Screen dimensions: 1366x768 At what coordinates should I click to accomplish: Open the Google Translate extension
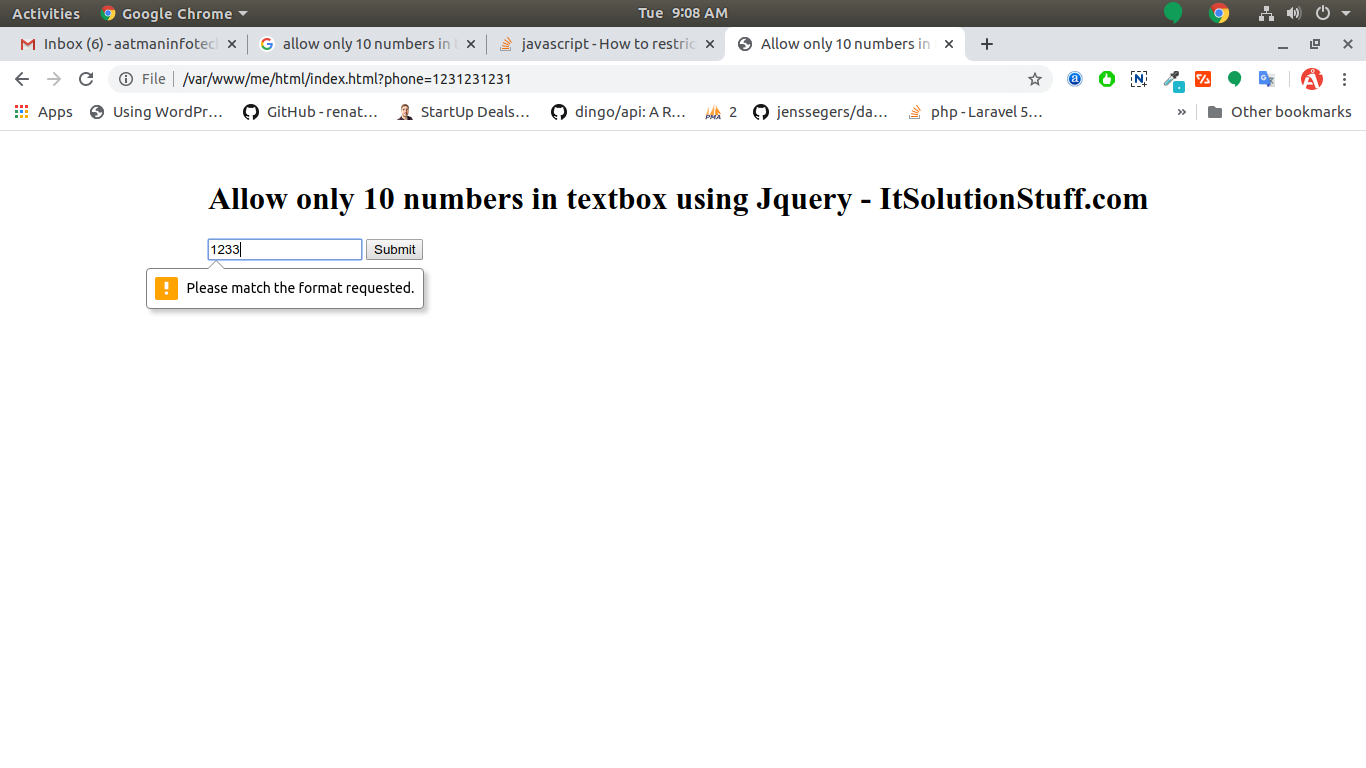[1266, 79]
